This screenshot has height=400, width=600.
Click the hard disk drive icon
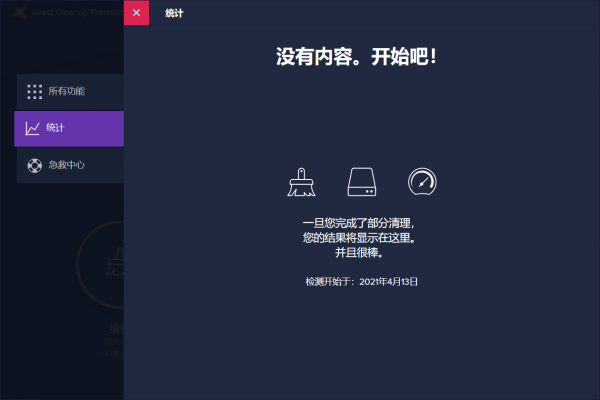coord(361,181)
